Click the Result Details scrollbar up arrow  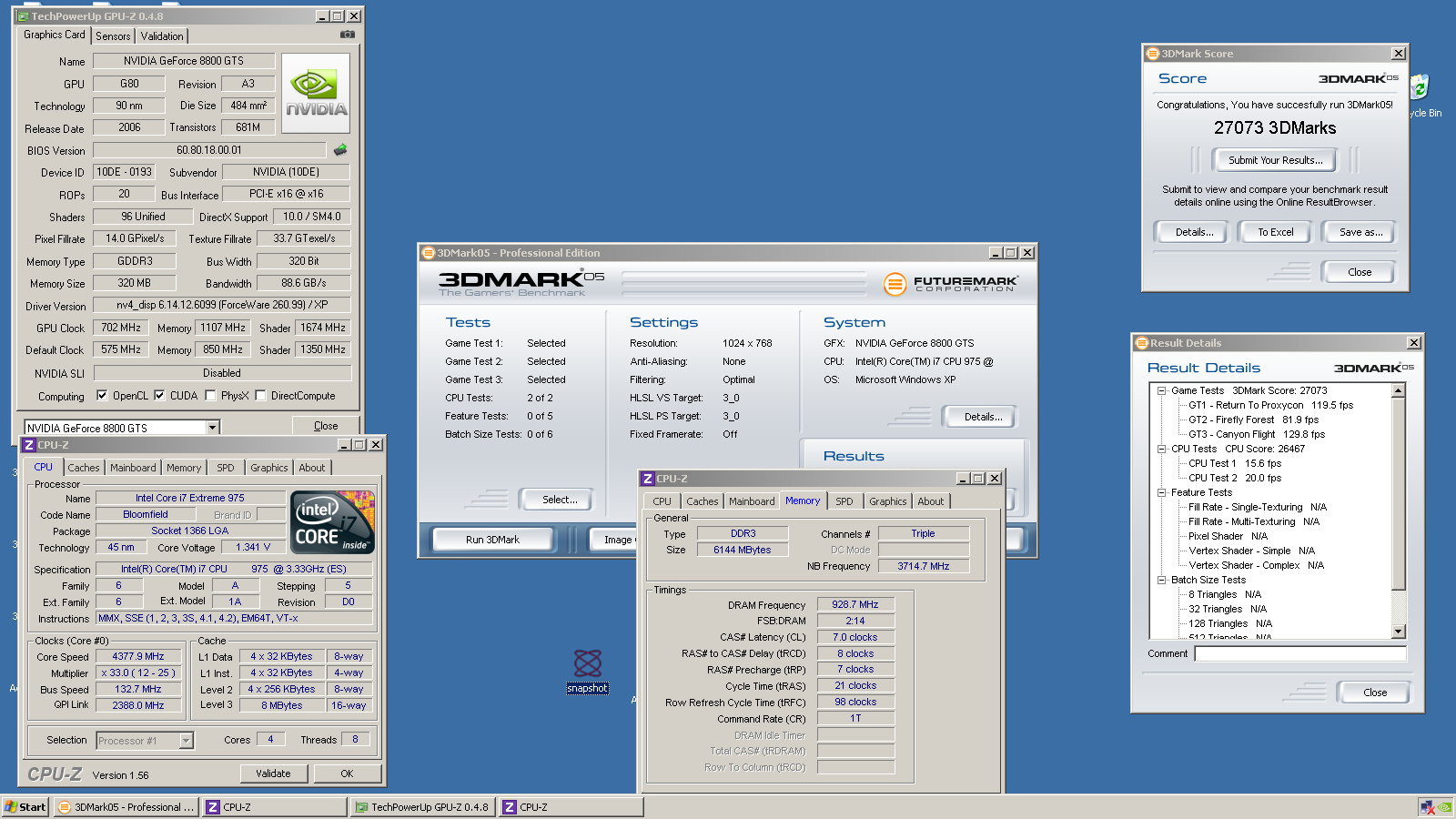(1399, 390)
